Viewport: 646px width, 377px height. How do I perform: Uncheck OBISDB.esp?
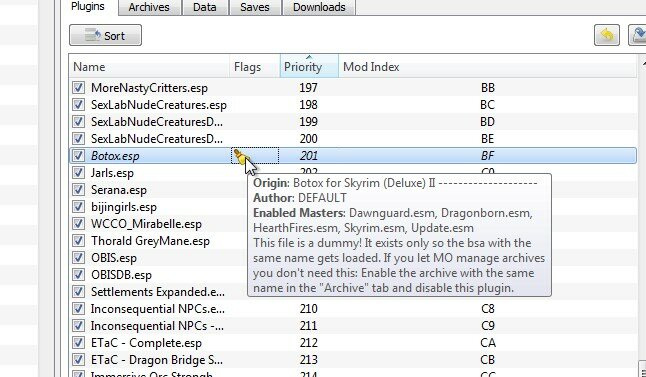tap(78, 274)
